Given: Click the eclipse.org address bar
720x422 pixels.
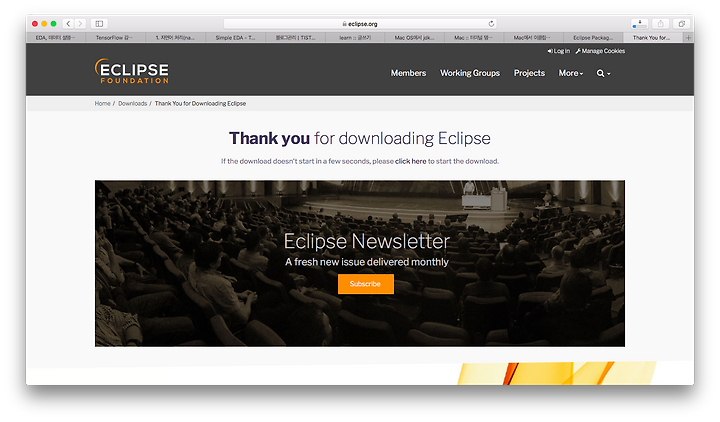Looking at the screenshot, I should pos(360,24).
